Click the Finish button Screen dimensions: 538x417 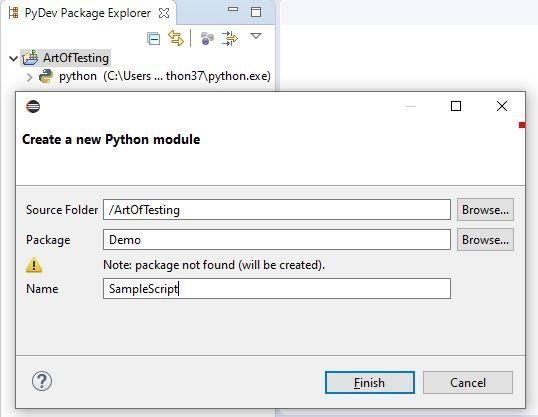[x=370, y=382]
